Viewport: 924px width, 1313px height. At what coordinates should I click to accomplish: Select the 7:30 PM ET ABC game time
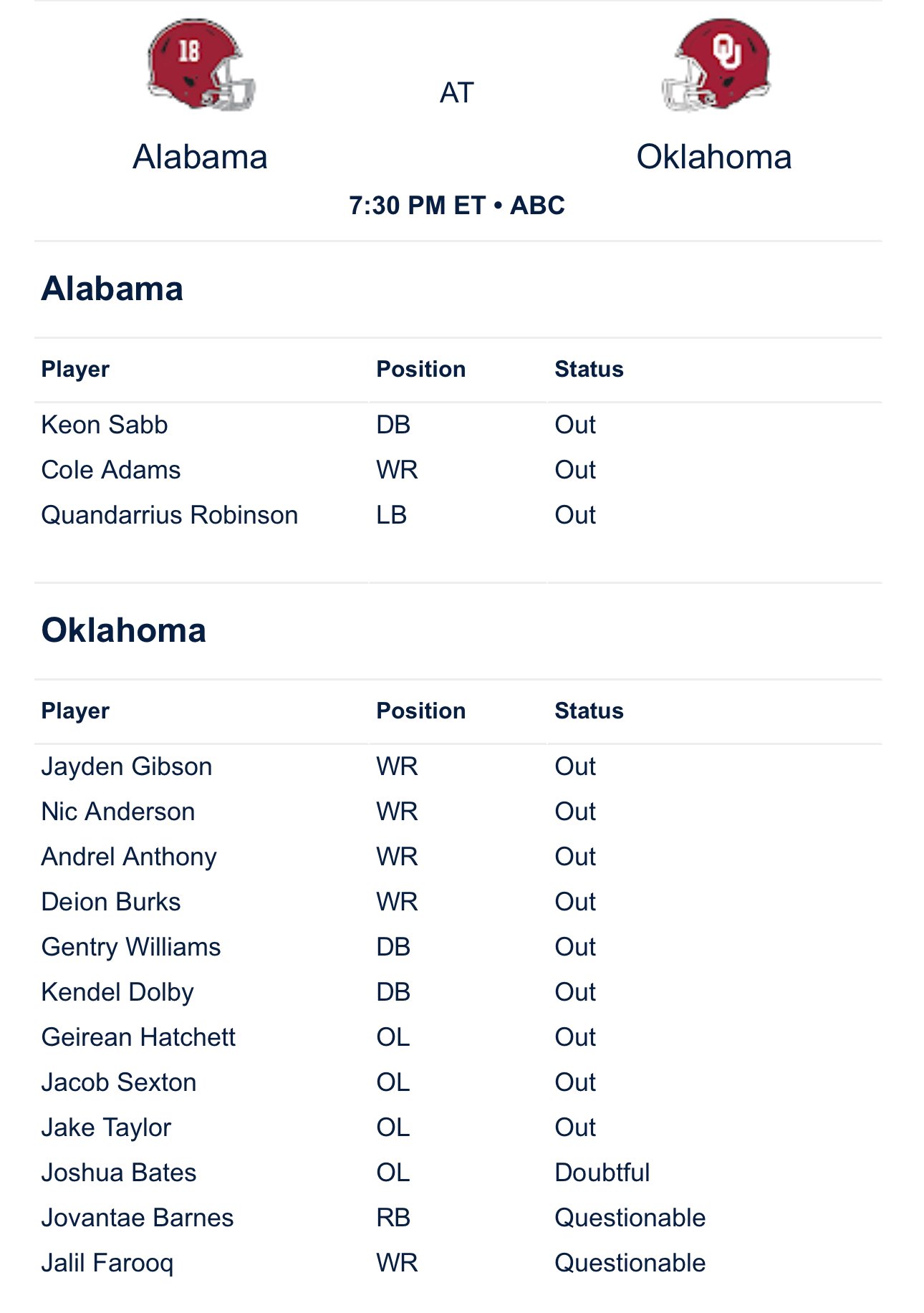coord(457,206)
